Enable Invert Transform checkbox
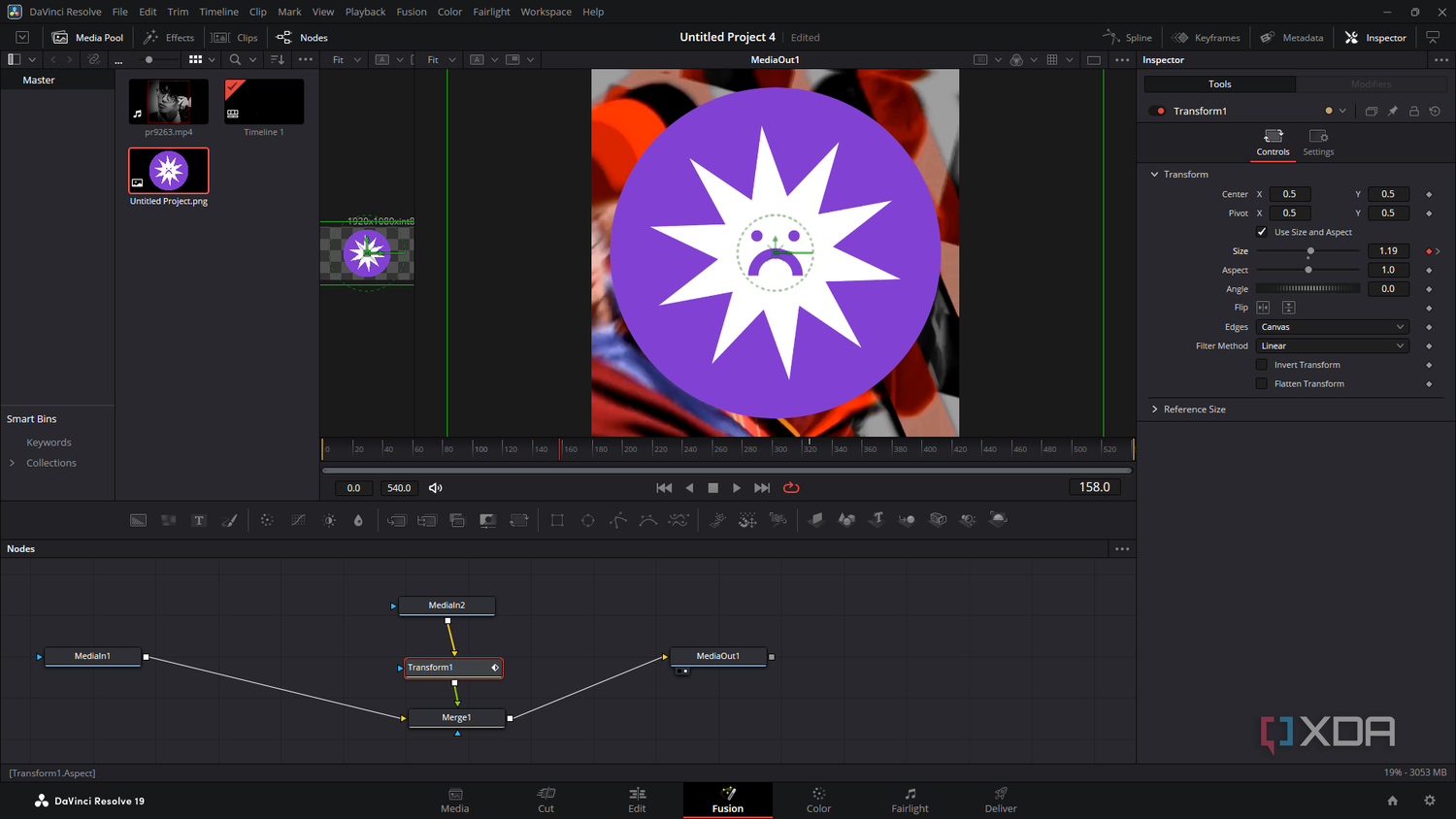The height and width of the screenshot is (819, 1456). (1262, 365)
